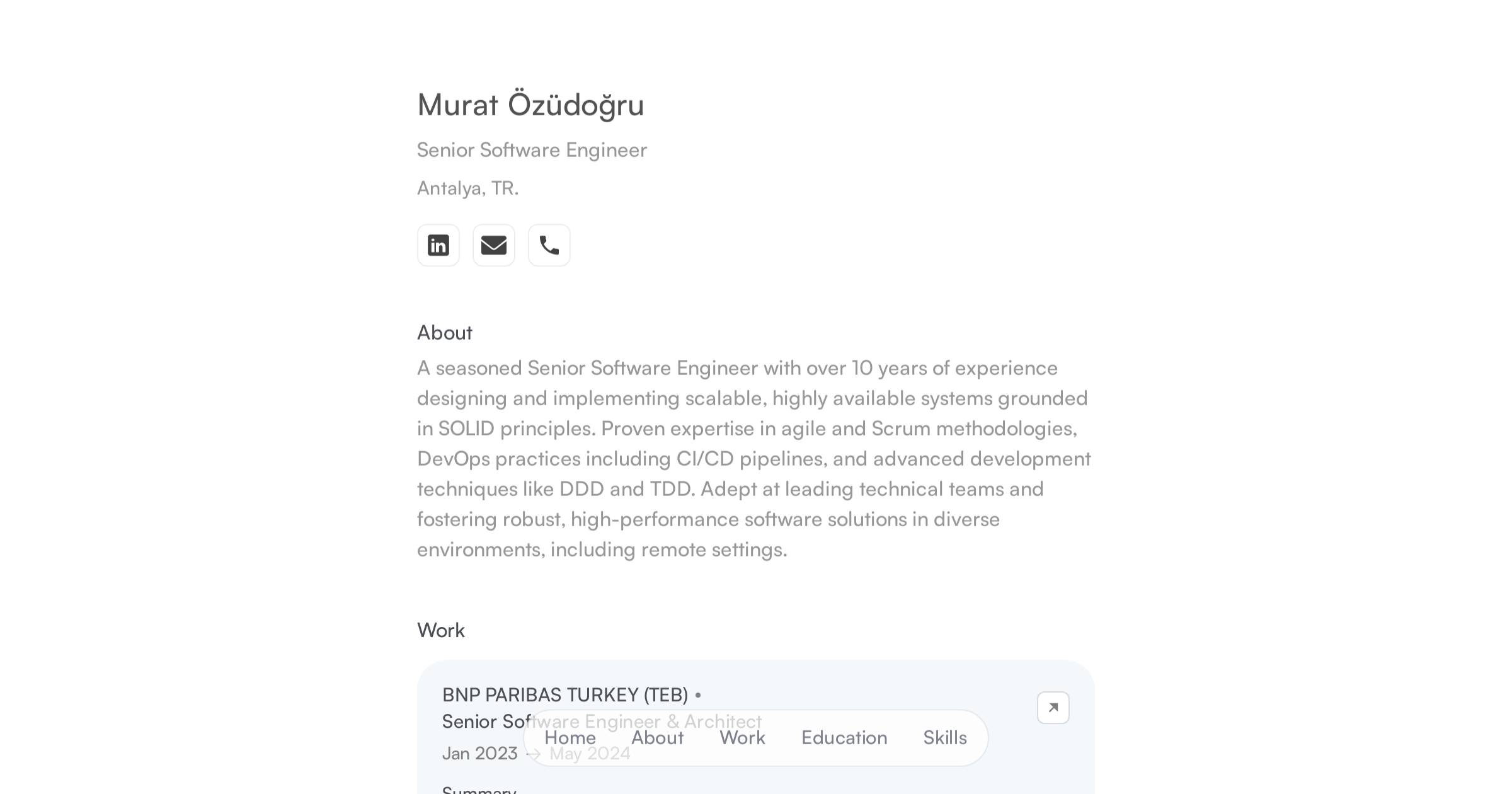The height and width of the screenshot is (794, 1512).
Task: Click the phone contact icon
Action: [549, 245]
